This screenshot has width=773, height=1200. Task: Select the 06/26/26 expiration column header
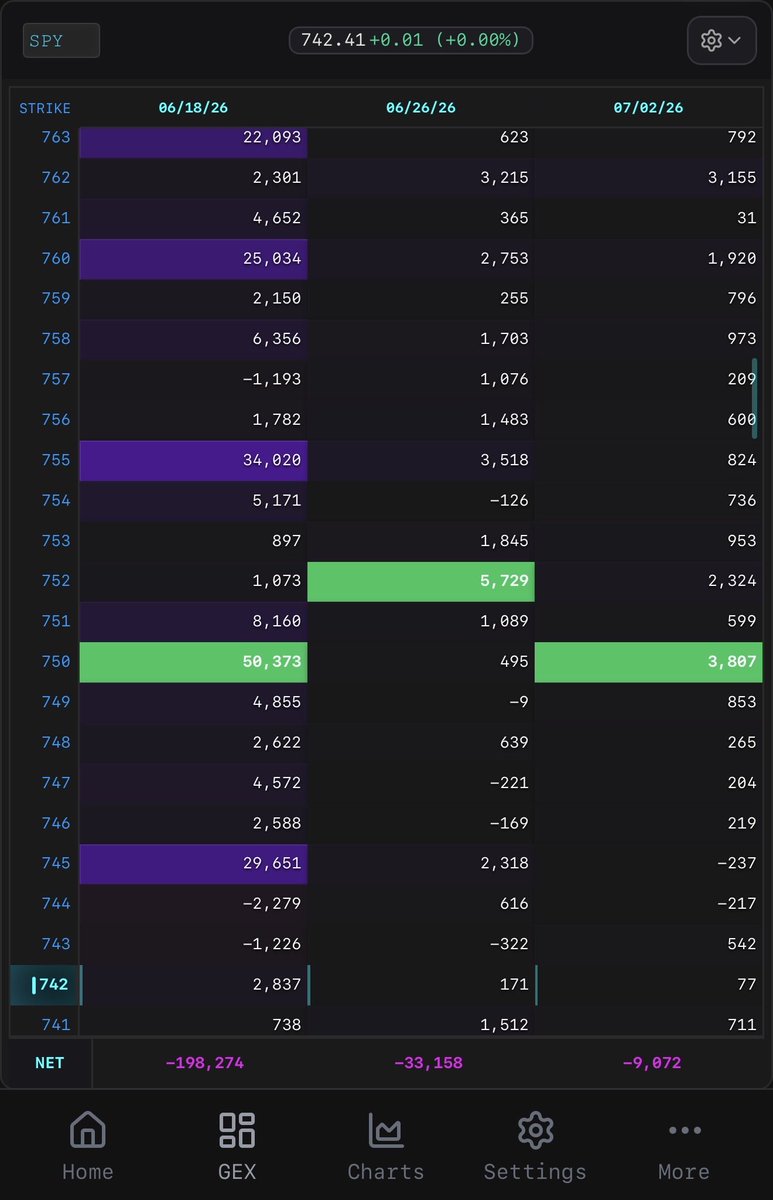(x=421, y=108)
